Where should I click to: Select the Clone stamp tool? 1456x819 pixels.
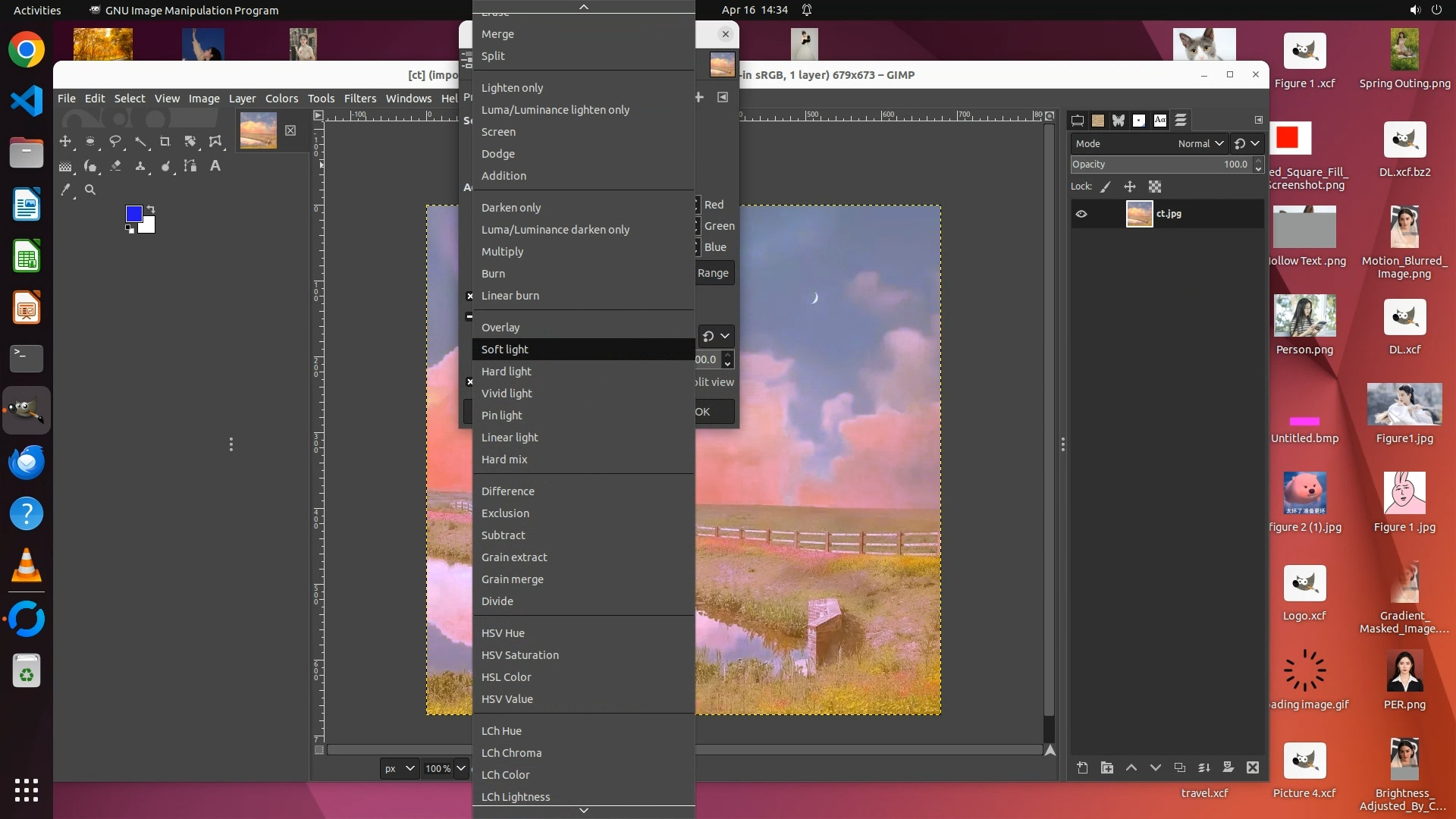coord(140,166)
